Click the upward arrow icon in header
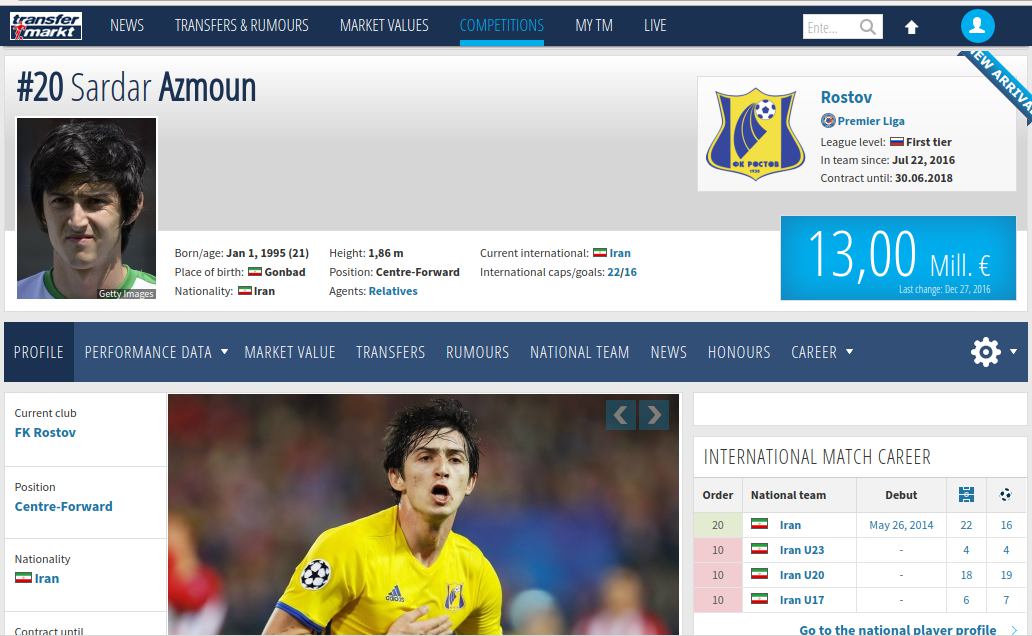 pyautogui.click(x=912, y=27)
